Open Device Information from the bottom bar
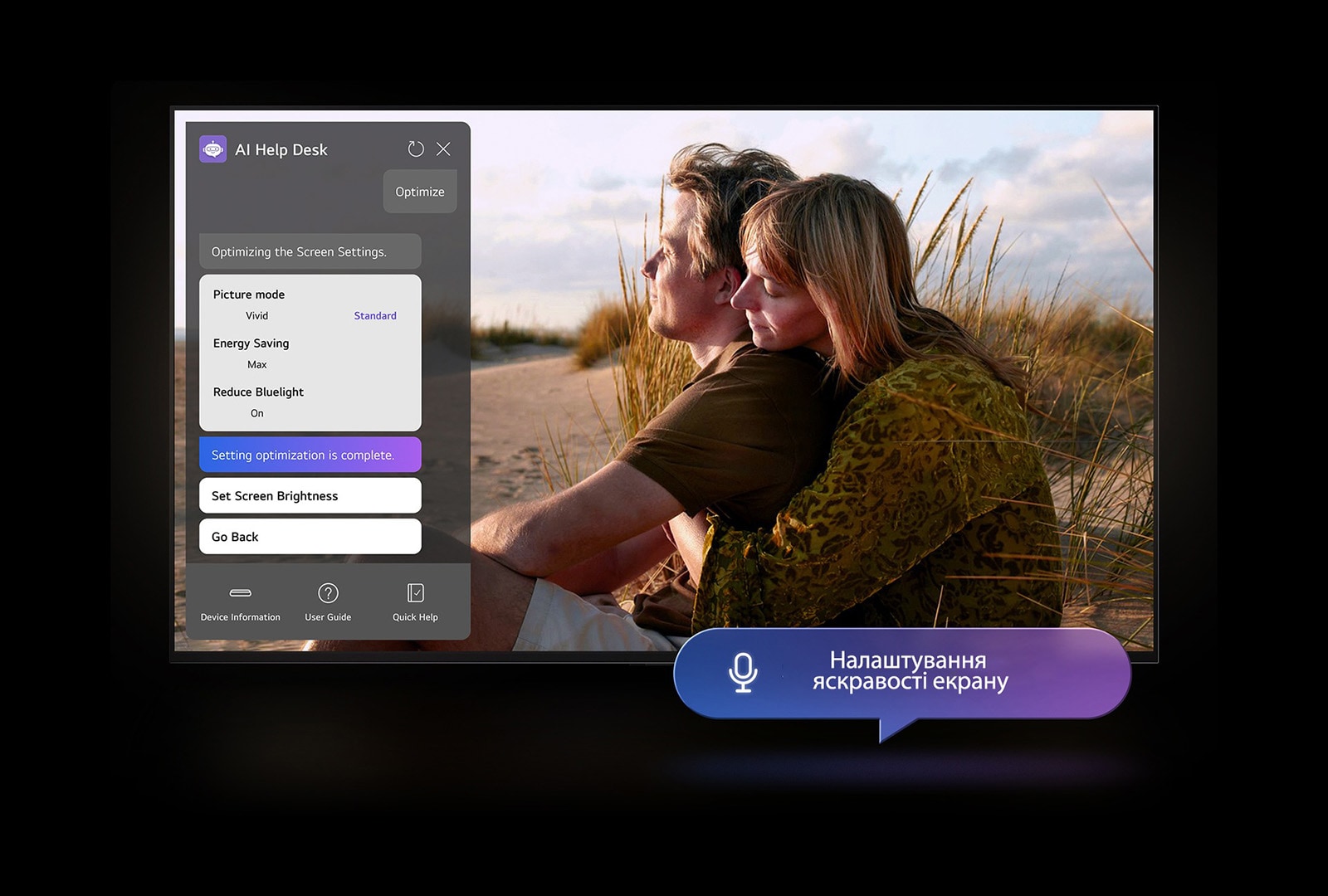This screenshot has height=896, width=1328. pyautogui.click(x=240, y=601)
